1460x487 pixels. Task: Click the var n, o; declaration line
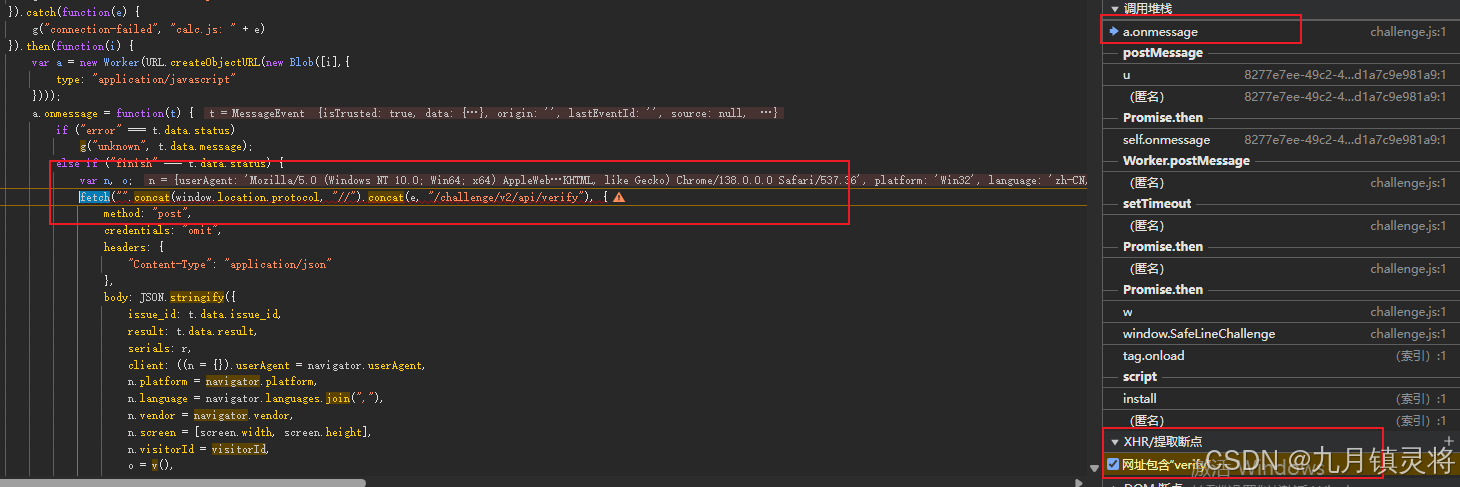pos(106,180)
